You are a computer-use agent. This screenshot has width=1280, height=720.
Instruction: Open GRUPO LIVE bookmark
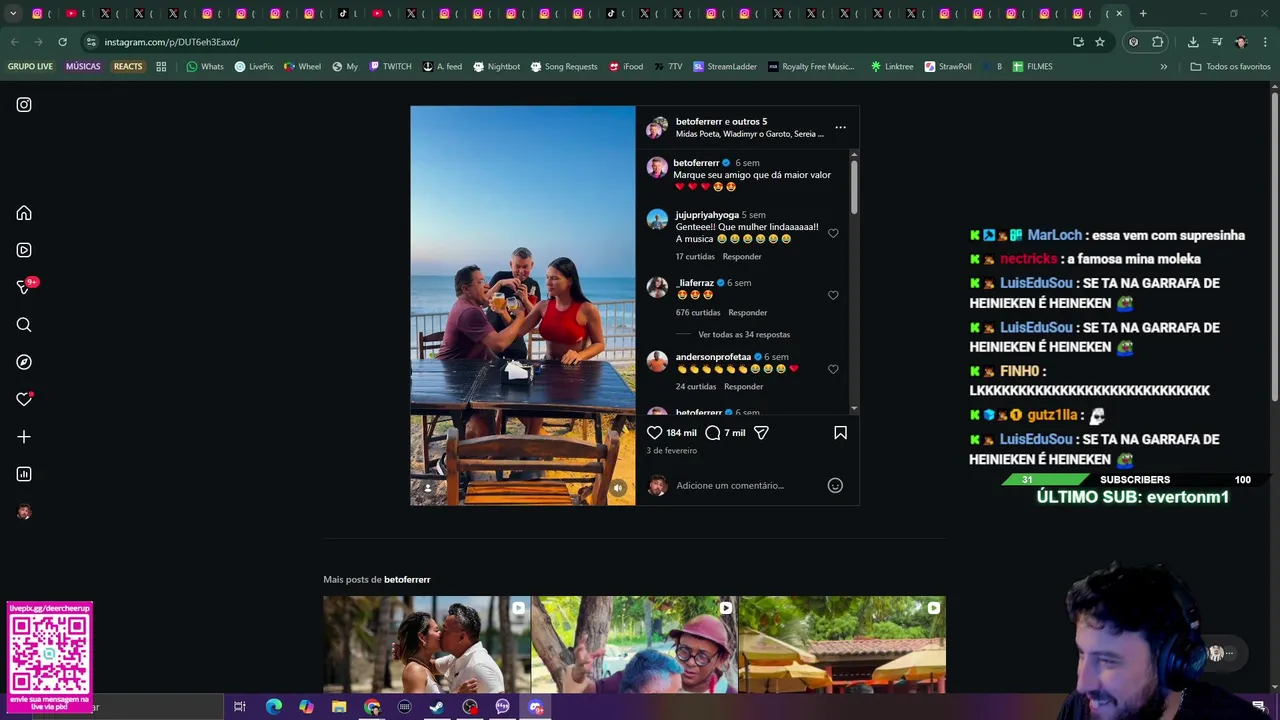click(30, 67)
